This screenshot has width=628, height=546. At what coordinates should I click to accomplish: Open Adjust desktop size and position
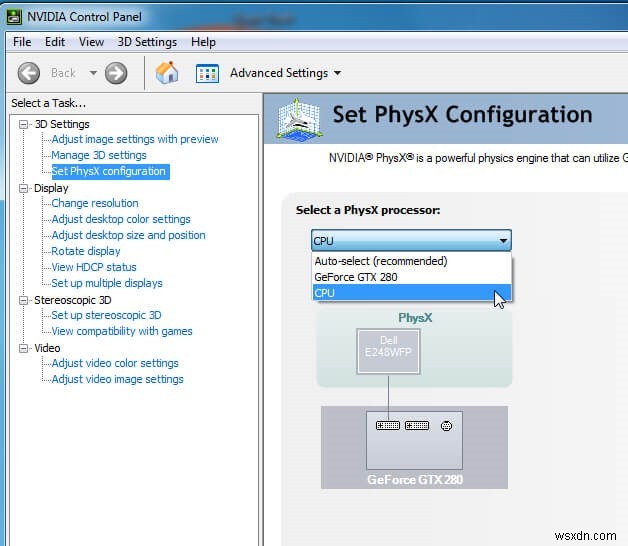pyautogui.click(x=129, y=236)
